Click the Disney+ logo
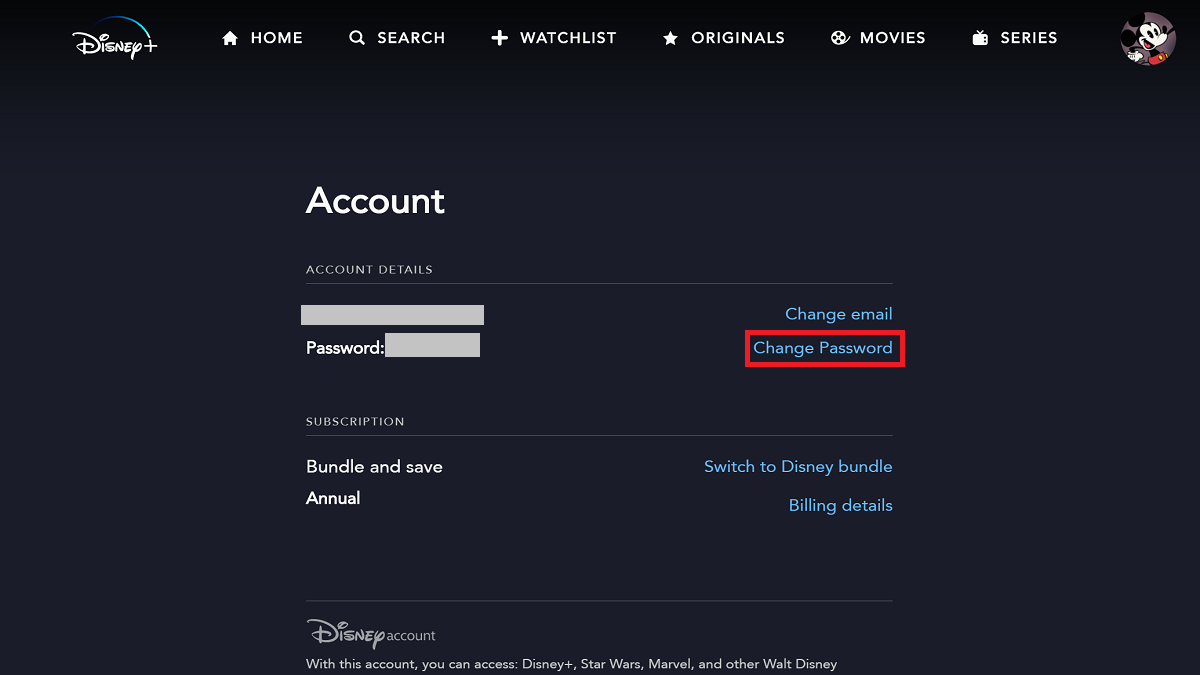Screen dimensions: 1200x675 click(x=115, y=38)
